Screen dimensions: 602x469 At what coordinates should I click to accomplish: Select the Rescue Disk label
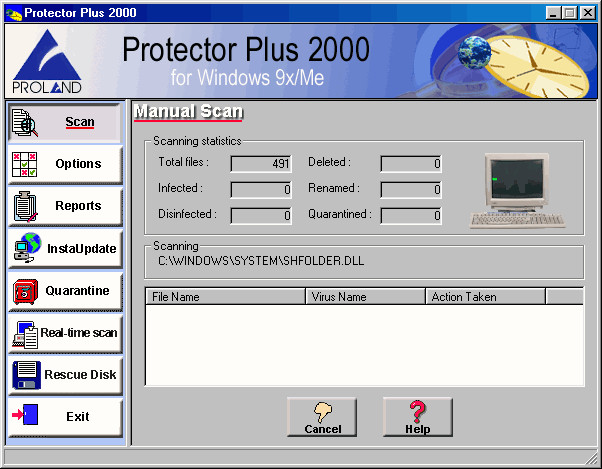[x=80, y=374]
